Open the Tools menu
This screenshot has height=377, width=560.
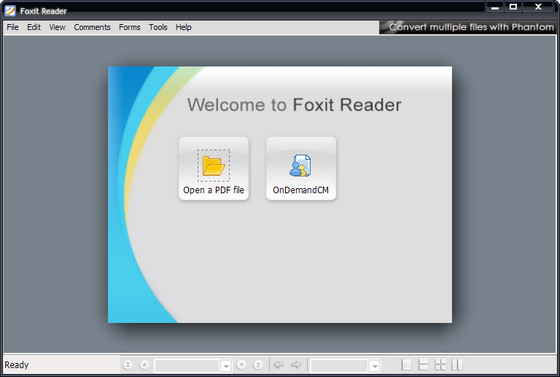[158, 27]
